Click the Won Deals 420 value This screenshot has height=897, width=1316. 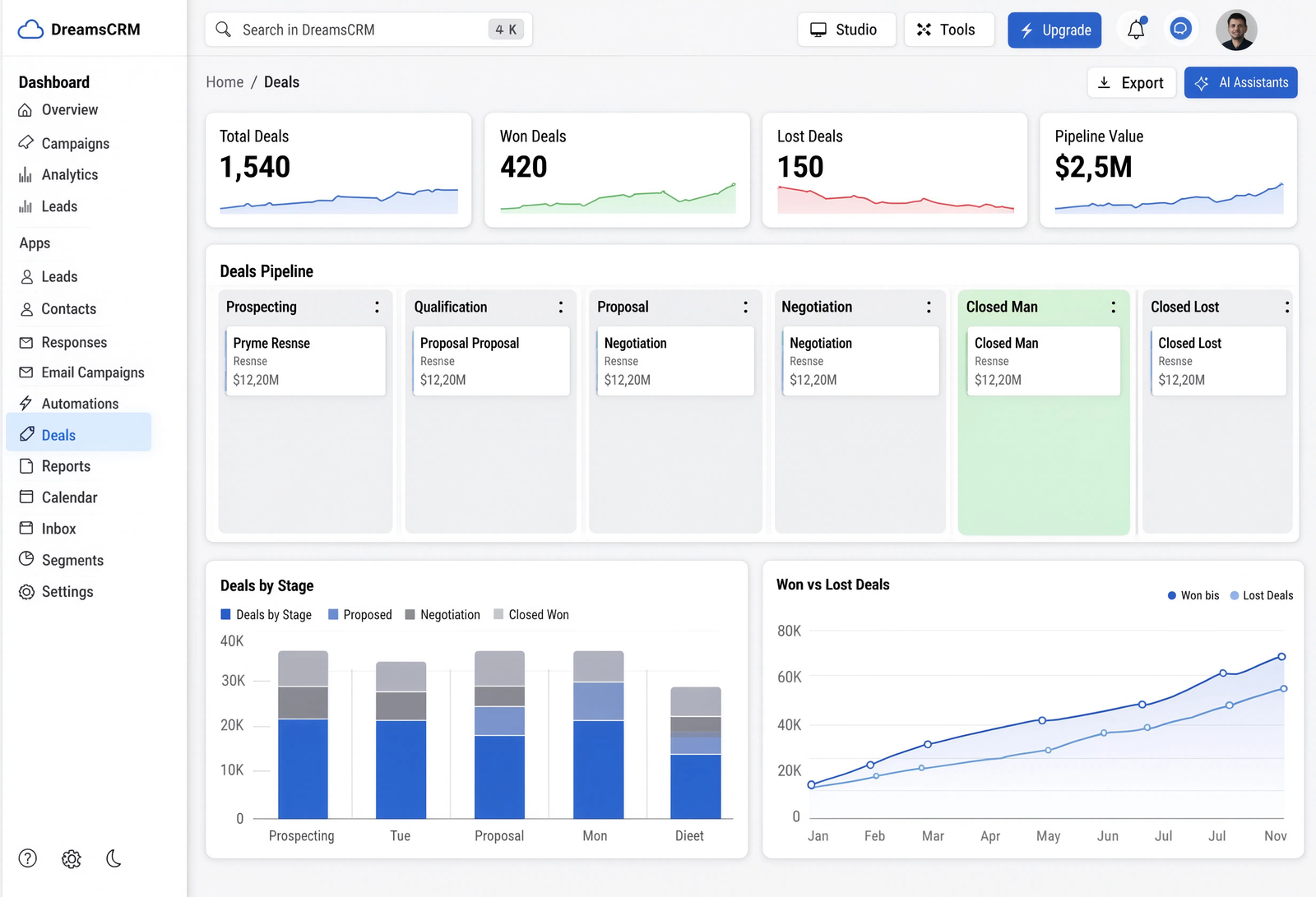click(524, 167)
